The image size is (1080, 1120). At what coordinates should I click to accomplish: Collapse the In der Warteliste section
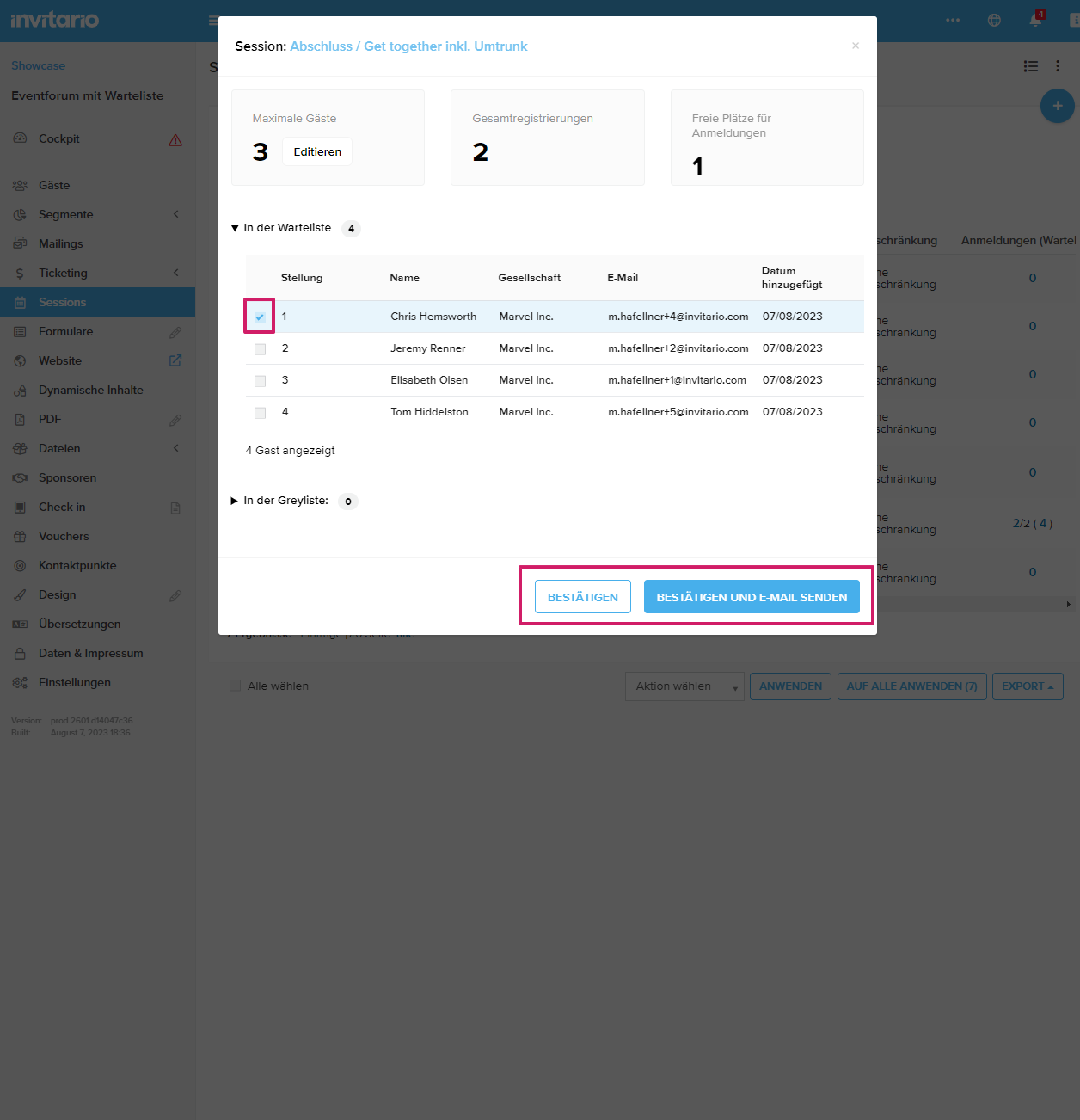[235, 228]
